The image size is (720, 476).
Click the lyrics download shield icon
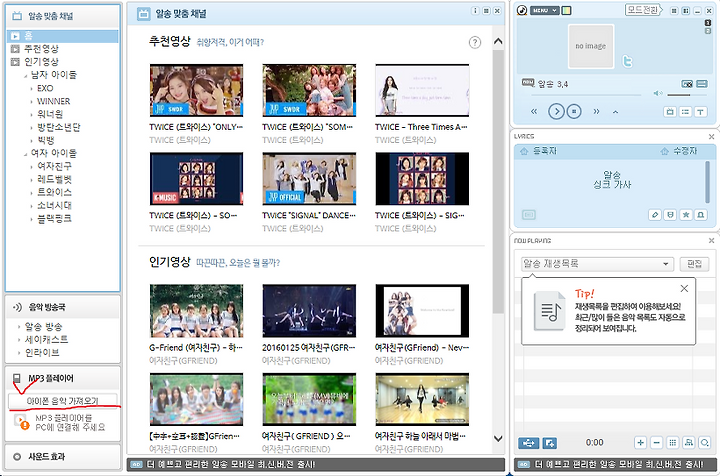670,214
